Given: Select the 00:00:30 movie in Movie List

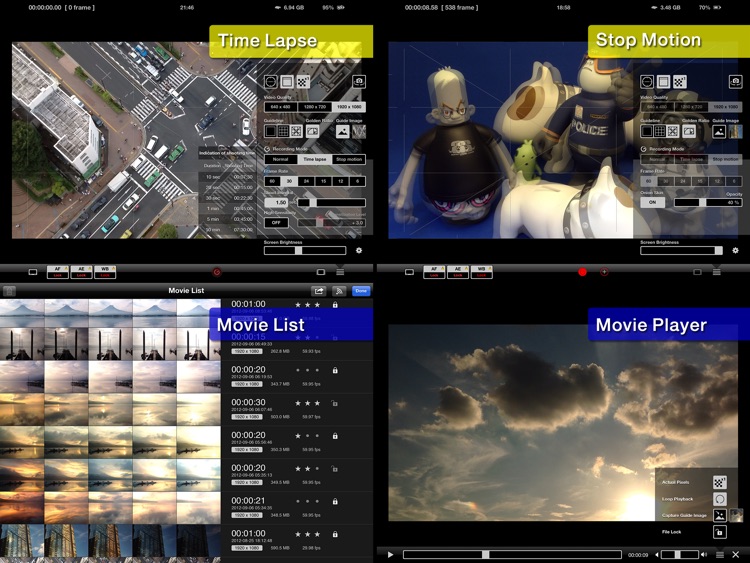Looking at the screenshot, I should (186, 409).
